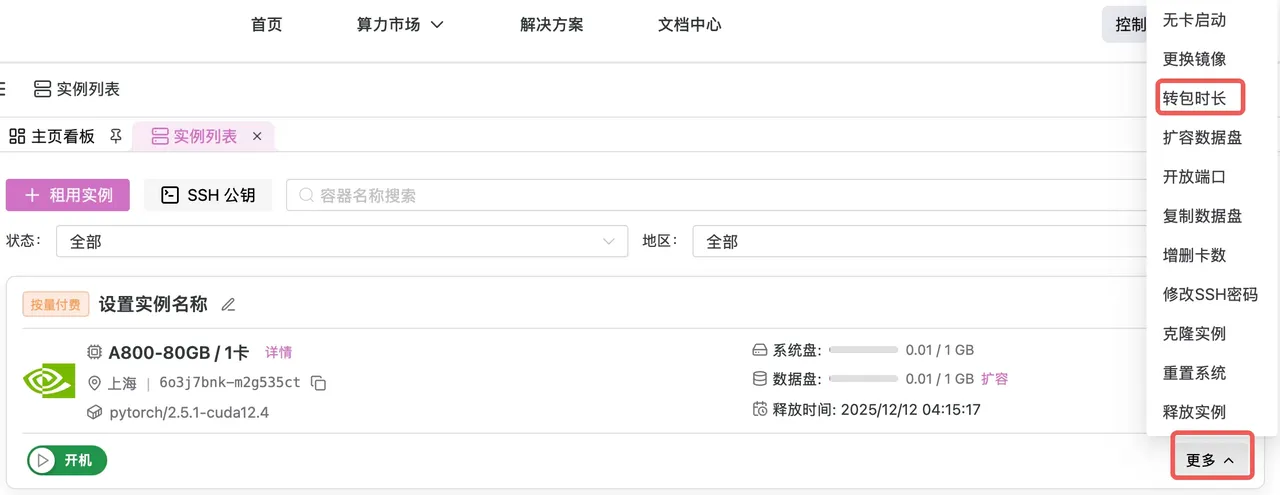The image size is (1280, 495).
Task: Click the location pin icon beside 上海
Action: pyautogui.click(x=95, y=383)
